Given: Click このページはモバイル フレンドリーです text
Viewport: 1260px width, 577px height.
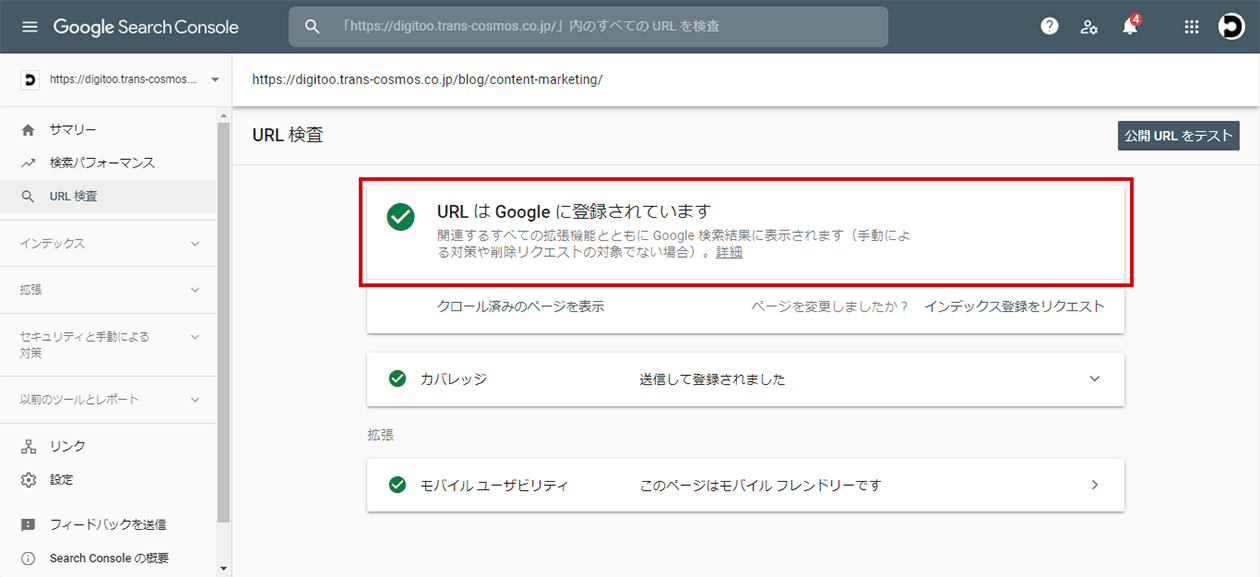Looking at the screenshot, I should (x=760, y=486).
